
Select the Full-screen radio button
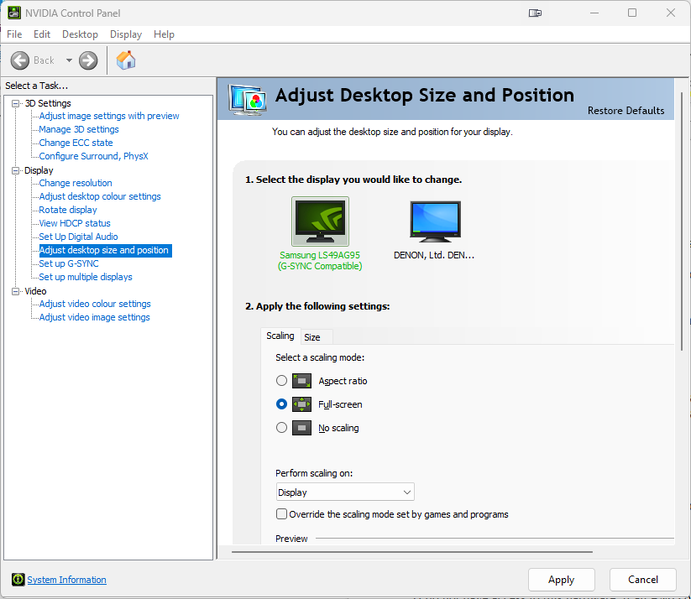tap(281, 404)
